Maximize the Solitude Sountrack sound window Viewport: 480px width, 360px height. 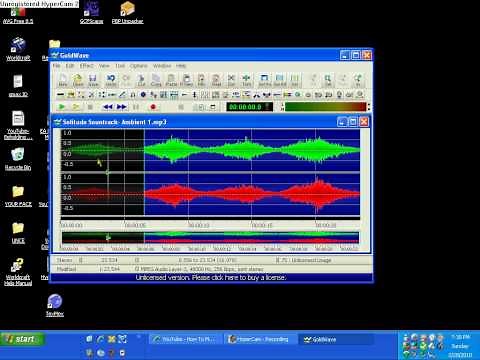pyautogui.click(x=353, y=122)
